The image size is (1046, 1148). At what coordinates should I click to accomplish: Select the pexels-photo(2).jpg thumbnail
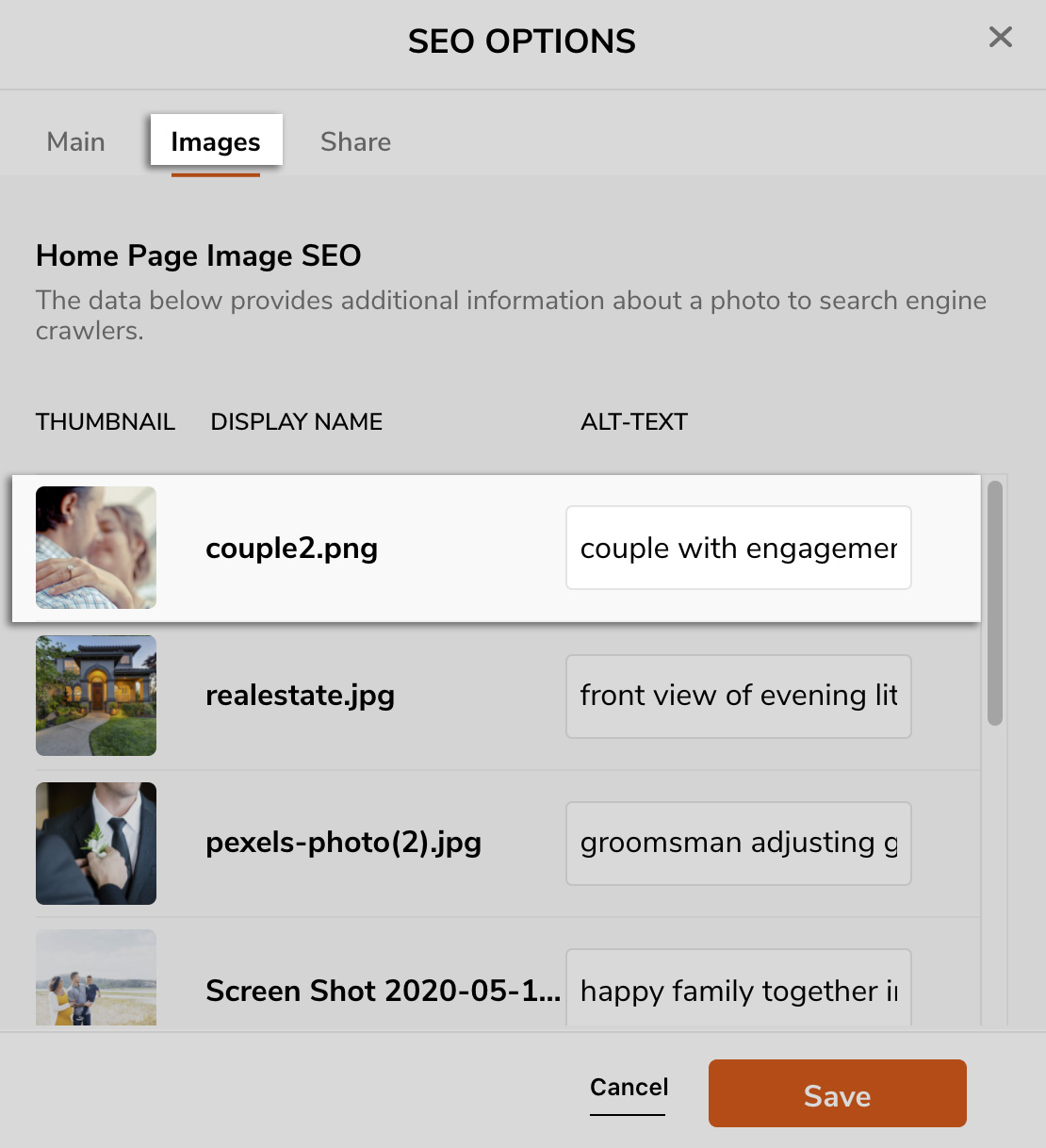pos(95,844)
